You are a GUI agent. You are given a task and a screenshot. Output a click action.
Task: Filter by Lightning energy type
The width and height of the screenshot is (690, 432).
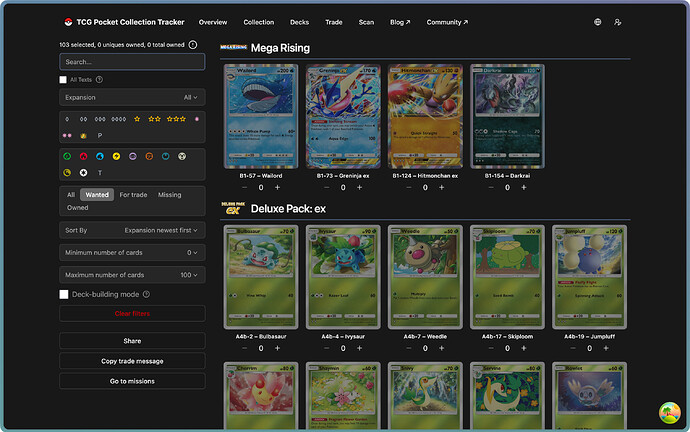116,156
